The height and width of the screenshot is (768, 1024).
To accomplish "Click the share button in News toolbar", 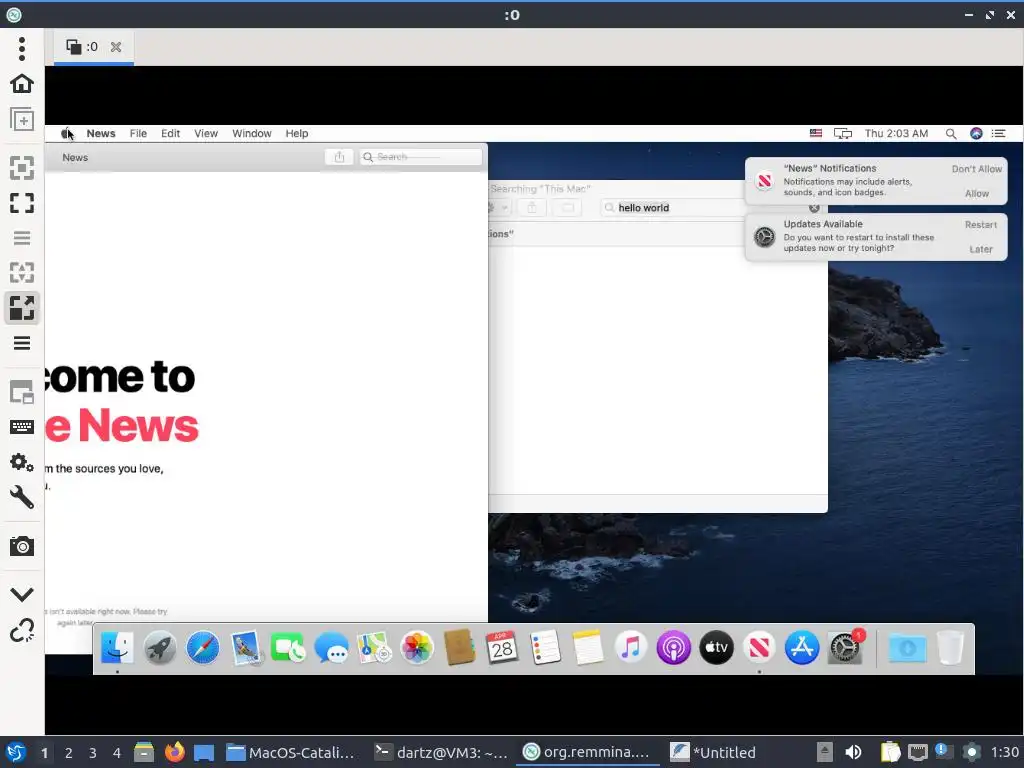I will click(x=339, y=157).
